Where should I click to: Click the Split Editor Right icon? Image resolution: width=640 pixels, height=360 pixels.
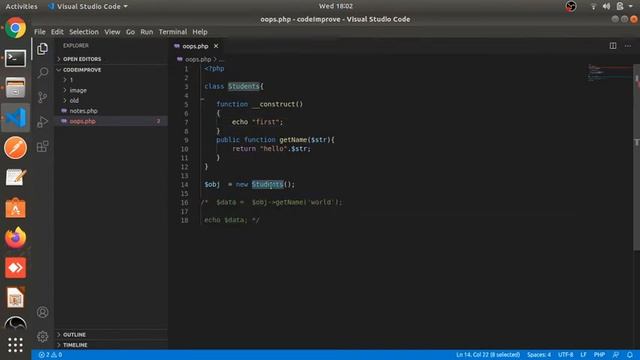tap(613, 46)
